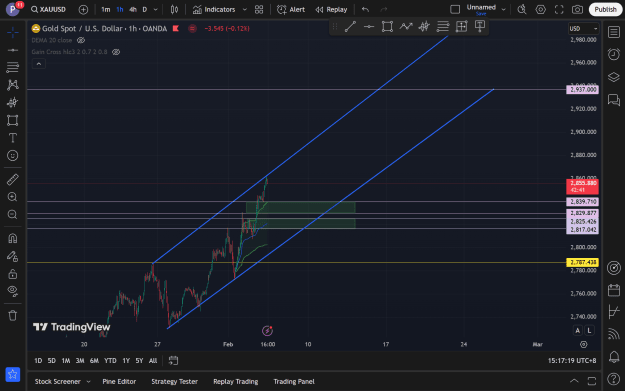Select the trend line tool in left sidebar
This screenshot has width=625, height=391.
click(x=12, y=50)
